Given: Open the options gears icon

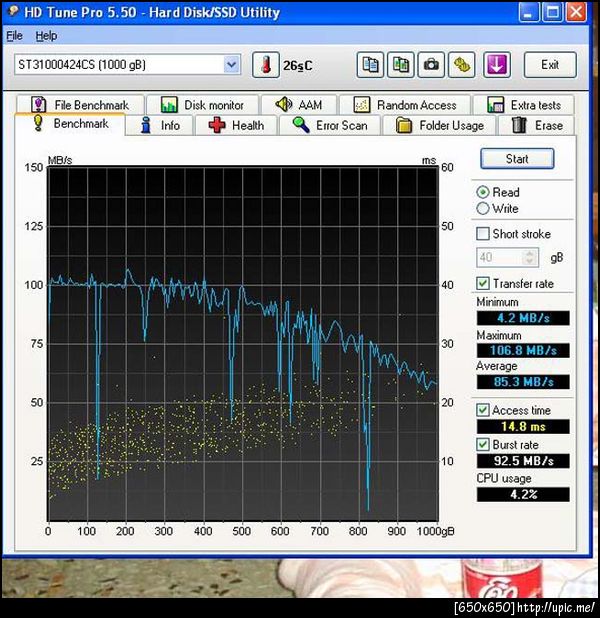Looking at the screenshot, I should click(462, 65).
